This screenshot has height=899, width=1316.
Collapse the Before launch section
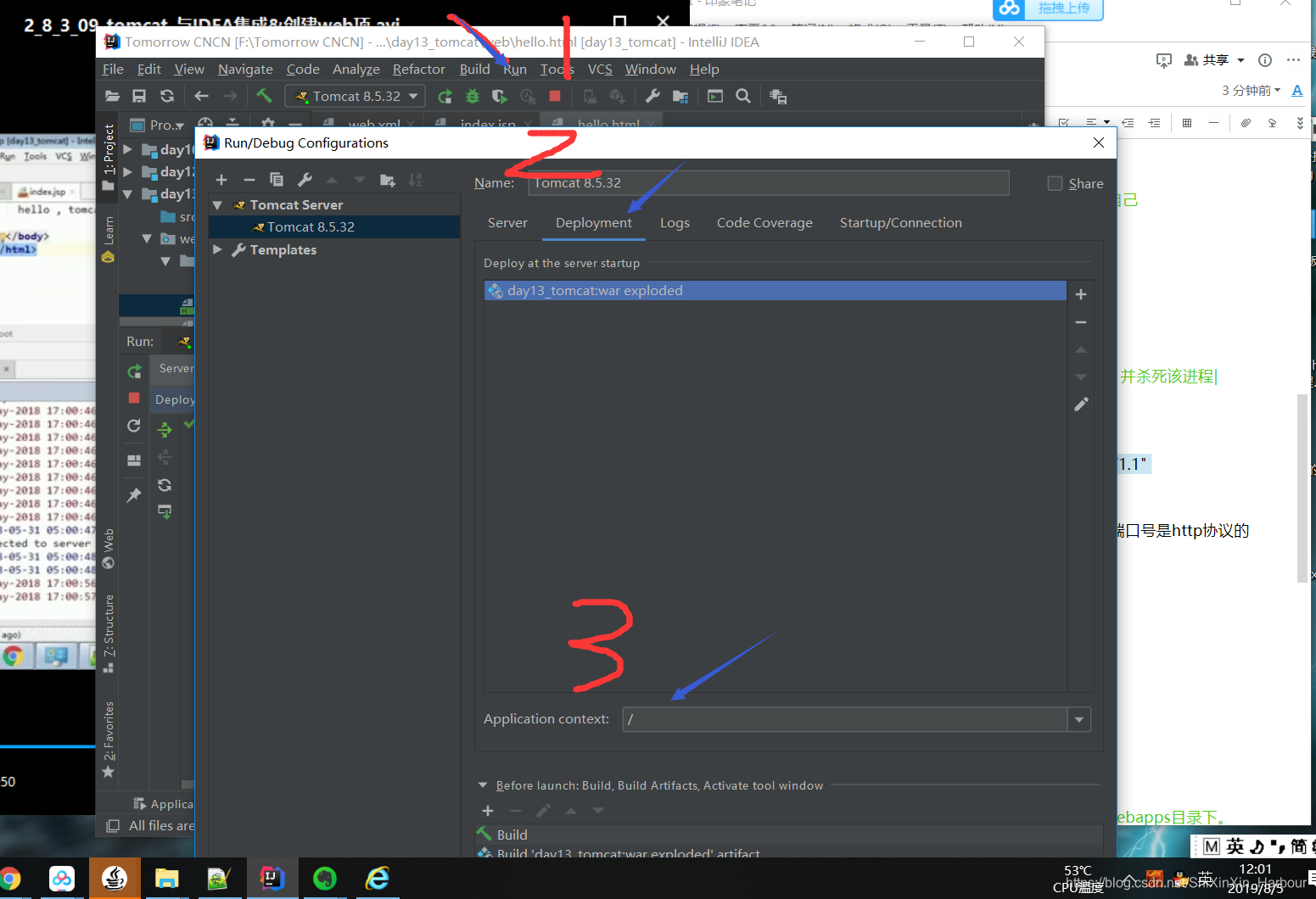click(x=483, y=785)
